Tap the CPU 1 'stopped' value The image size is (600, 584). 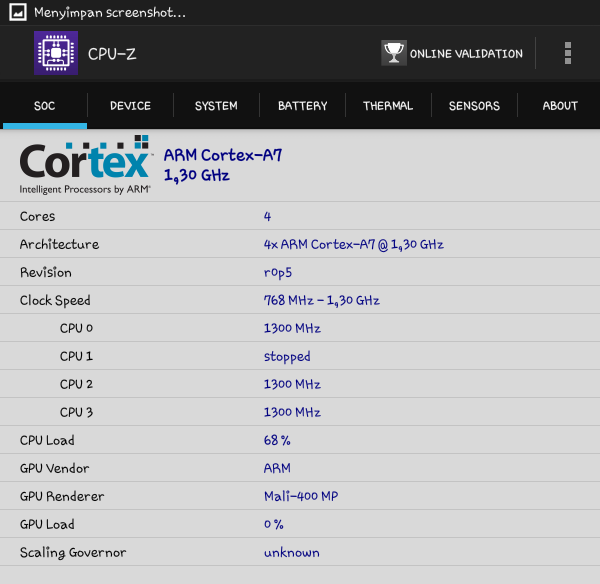tap(287, 357)
